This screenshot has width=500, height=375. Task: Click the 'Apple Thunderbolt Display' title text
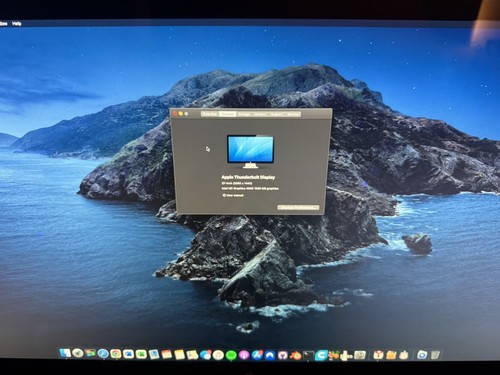(x=248, y=177)
